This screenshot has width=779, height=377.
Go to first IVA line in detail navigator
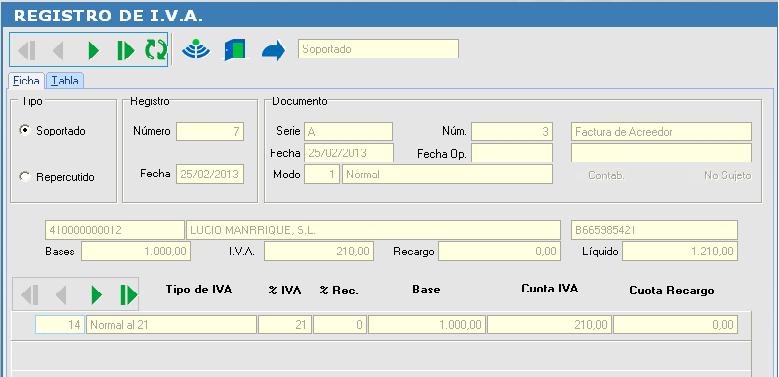point(30,296)
